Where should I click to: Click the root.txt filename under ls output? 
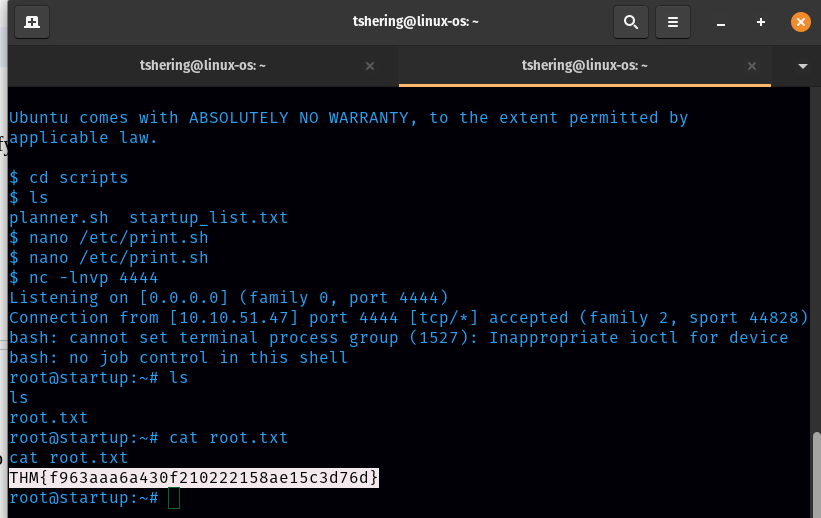click(48, 417)
